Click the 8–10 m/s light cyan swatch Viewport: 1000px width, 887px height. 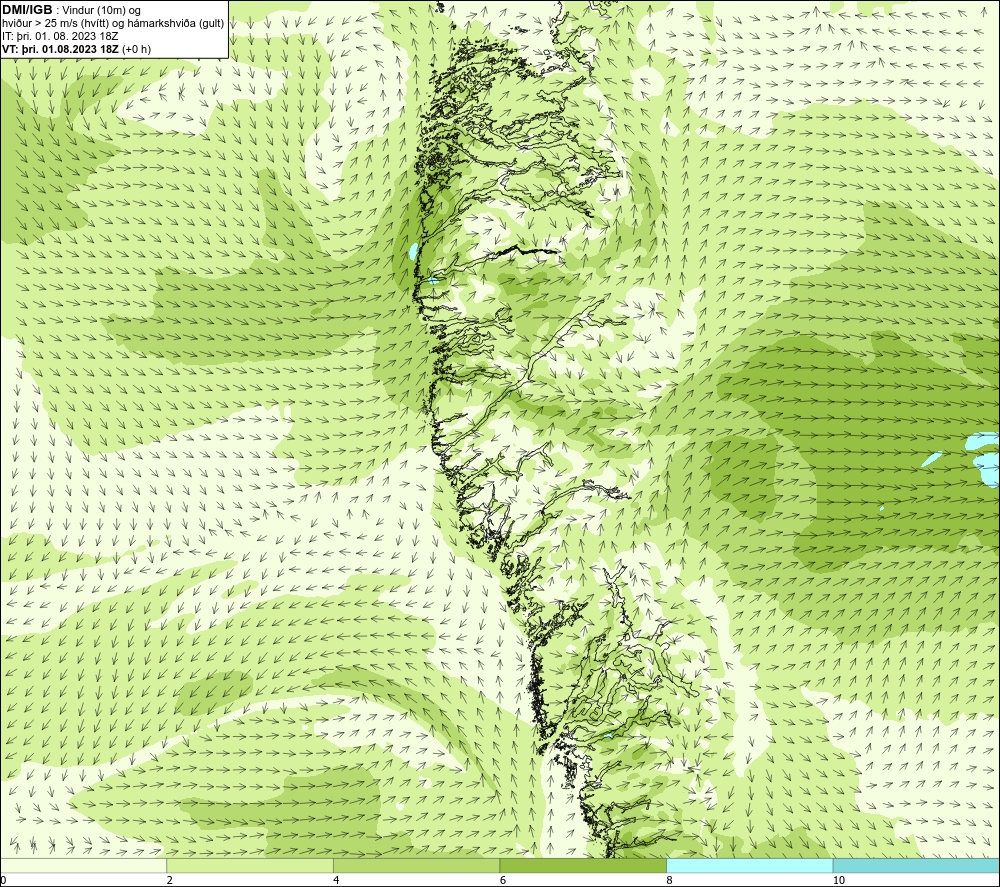(749, 865)
